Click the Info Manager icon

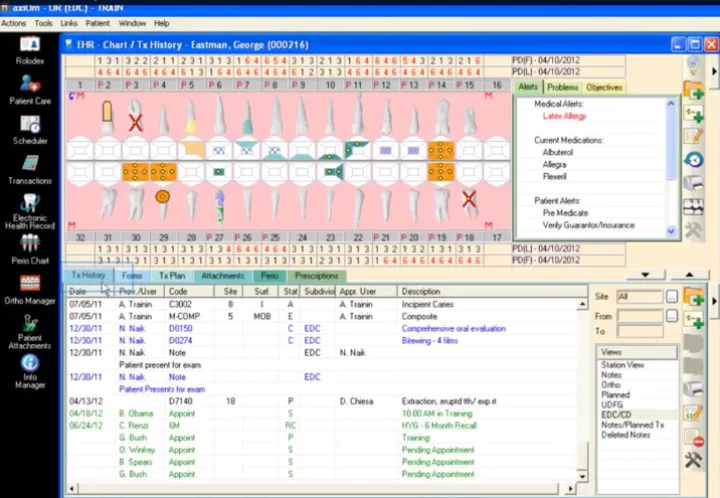click(29, 370)
